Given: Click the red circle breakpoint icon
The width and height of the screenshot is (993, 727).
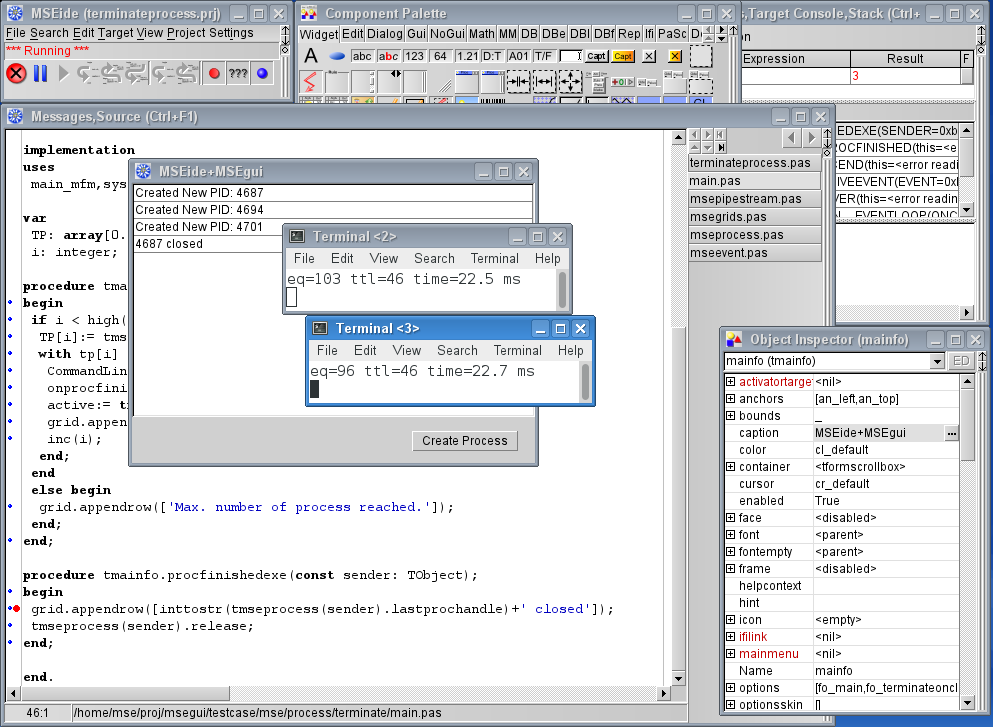Looking at the screenshot, I should pos(214,73).
